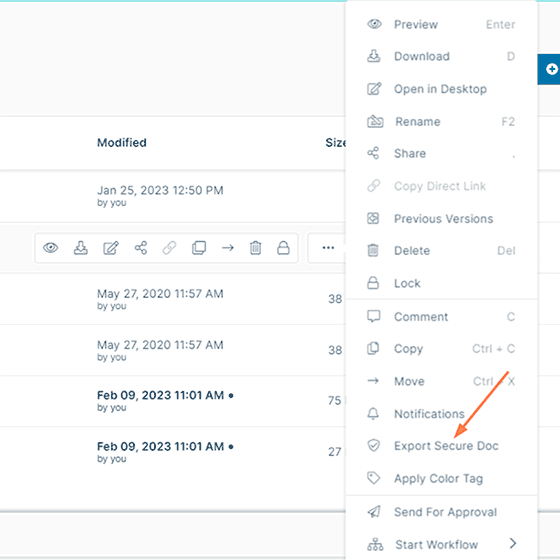This screenshot has height=560, width=560.
Task: Click the padlock icon in row toolbar
Action: tap(283, 248)
